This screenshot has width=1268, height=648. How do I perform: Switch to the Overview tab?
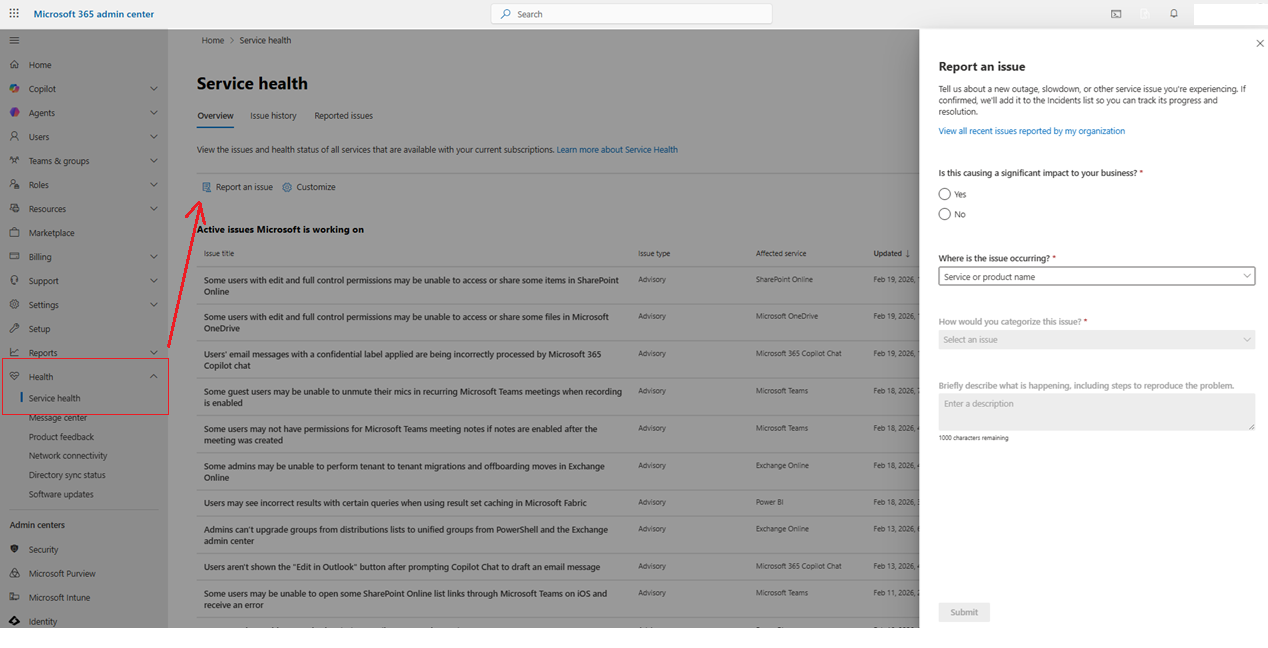[215, 116]
